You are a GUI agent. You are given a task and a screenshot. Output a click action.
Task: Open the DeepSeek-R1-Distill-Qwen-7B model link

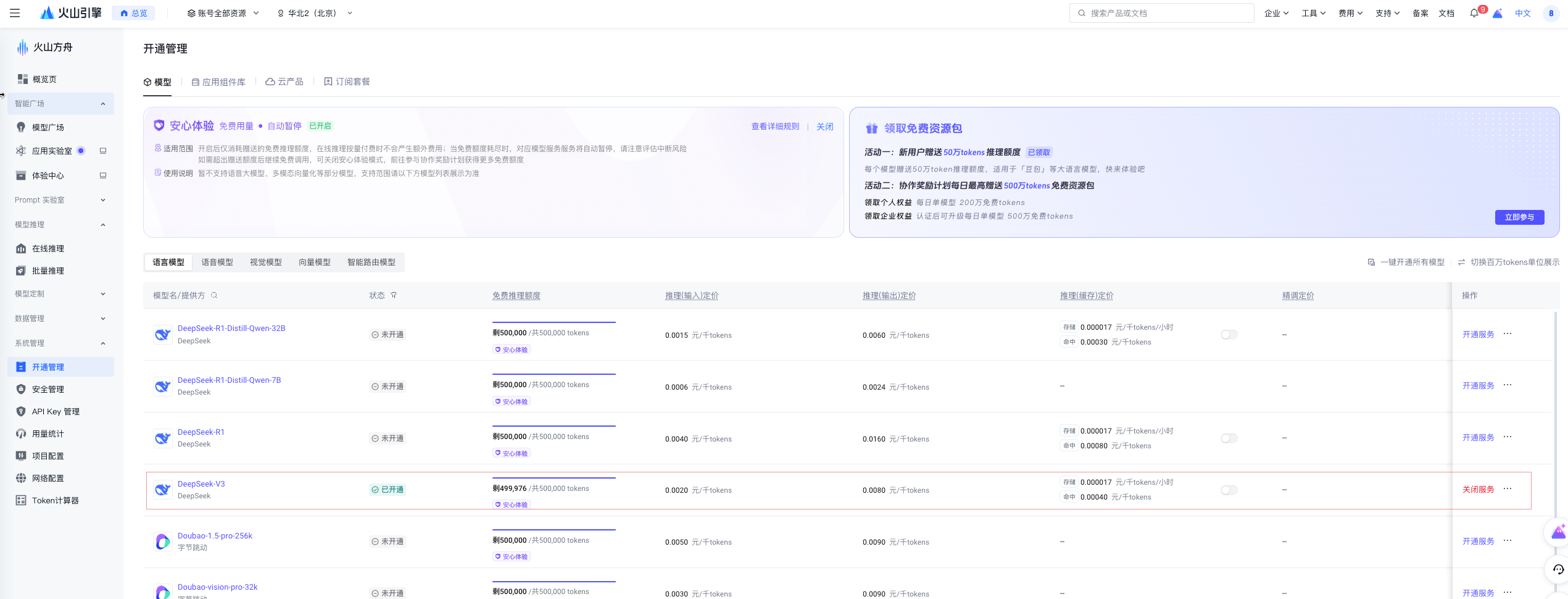tap(230, 380)
